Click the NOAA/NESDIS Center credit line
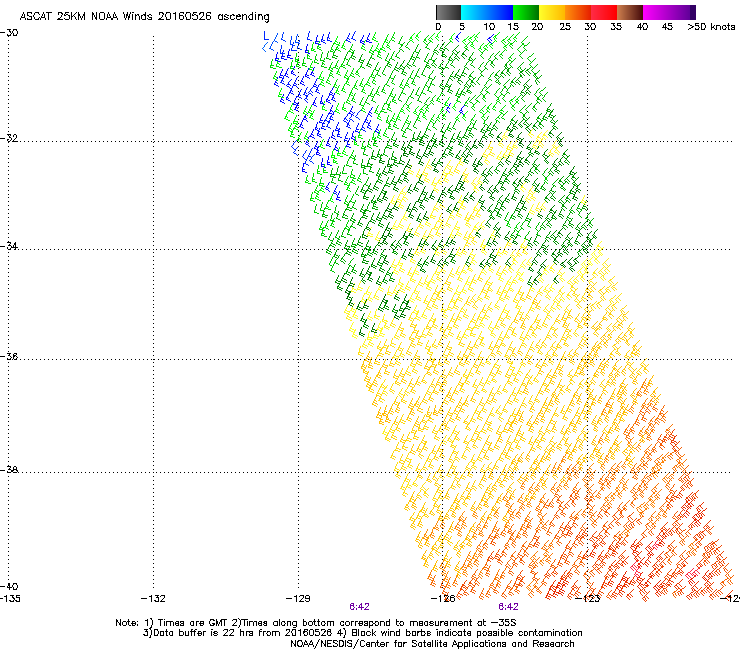740x650 pixels. point(432,644)
